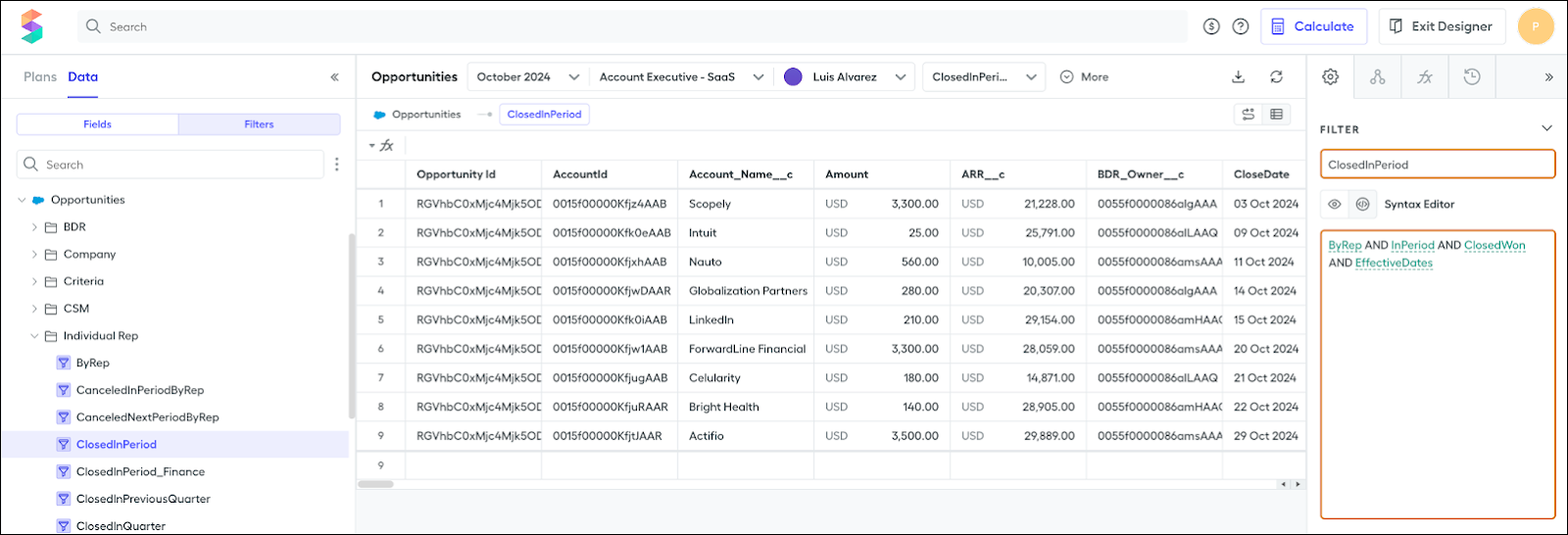Edit the ClosedInPeriod filter name field
Viewport: 1568px width, 535px height.
[1438, 165]
